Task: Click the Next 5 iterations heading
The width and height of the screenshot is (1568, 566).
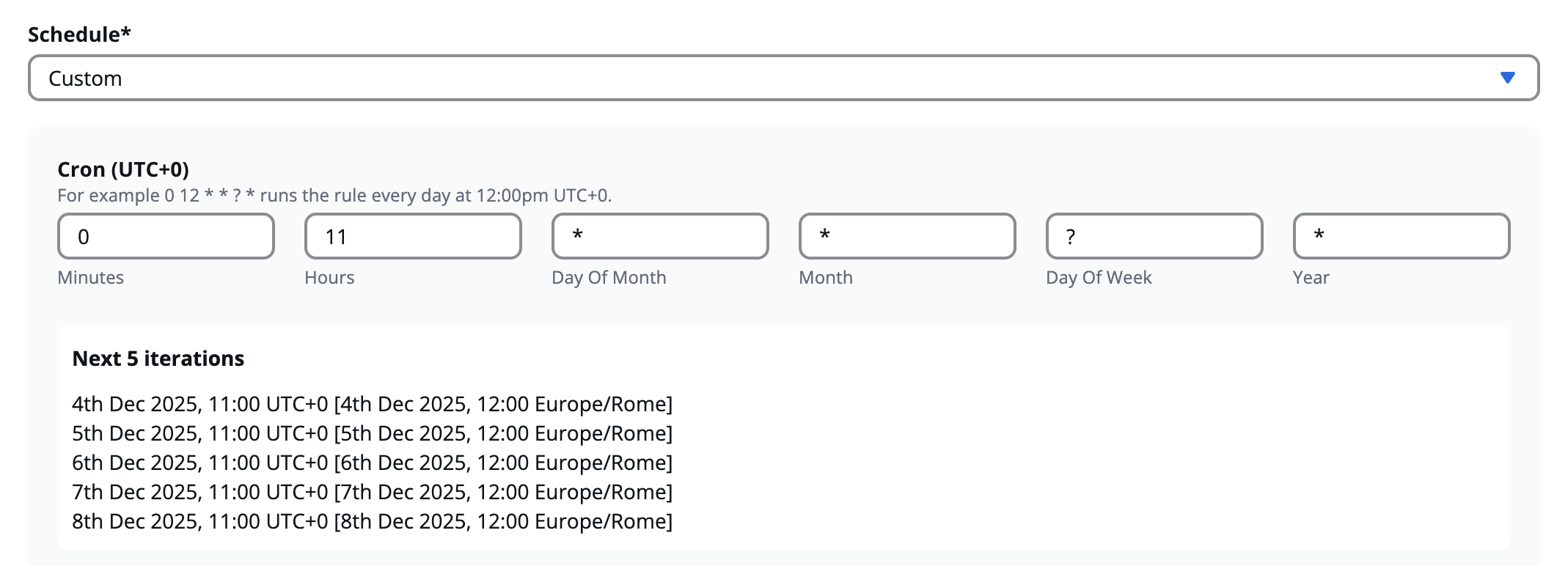Action: tap(158, 359)
